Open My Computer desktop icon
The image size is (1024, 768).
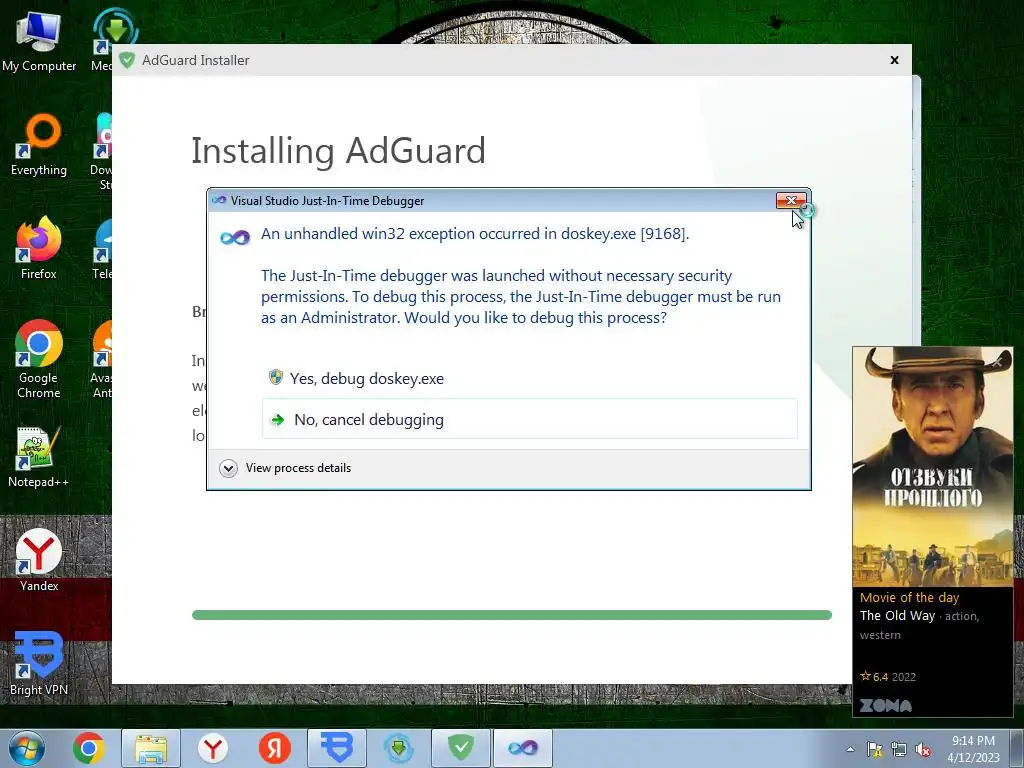pos(39,42)
